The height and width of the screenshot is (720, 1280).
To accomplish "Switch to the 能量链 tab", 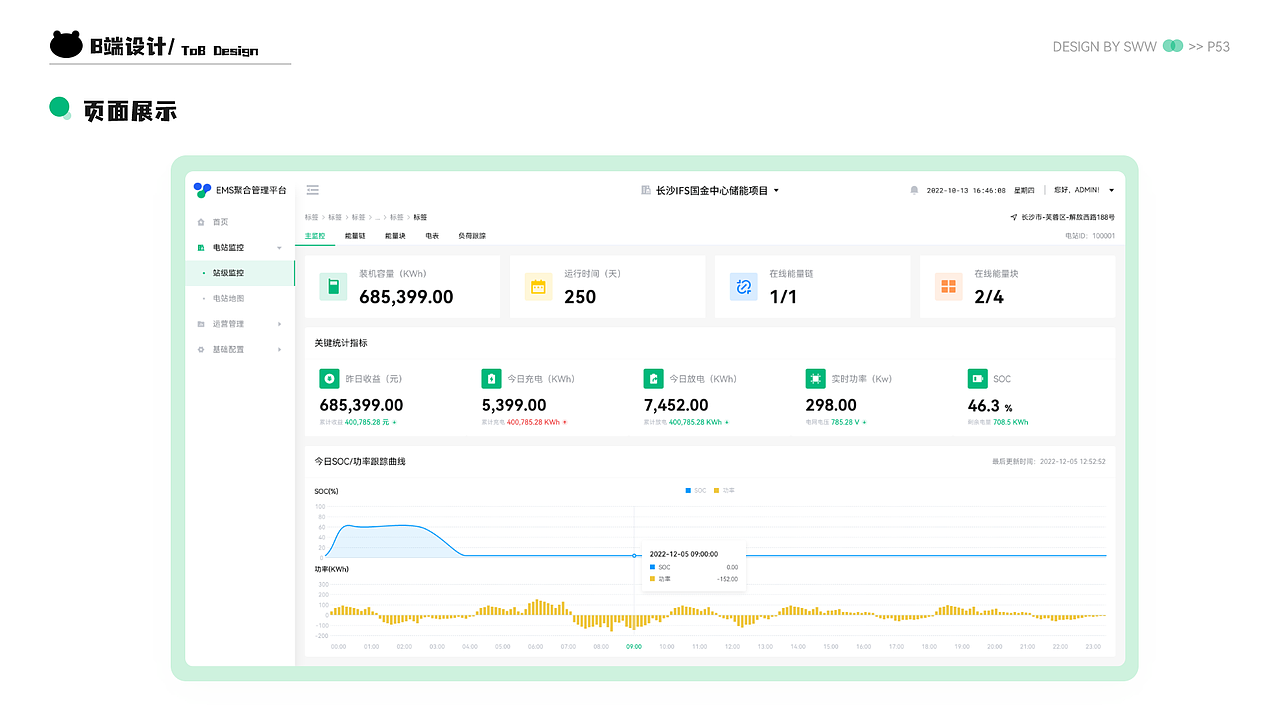I will coord(355,236).
